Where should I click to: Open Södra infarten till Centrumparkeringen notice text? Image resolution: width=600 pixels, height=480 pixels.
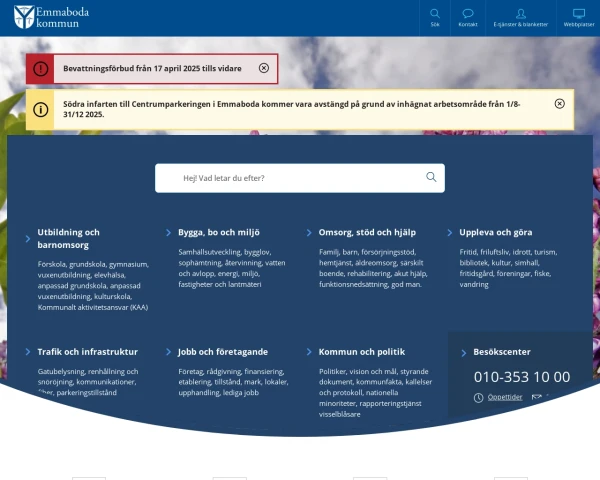(x=292, y=109)
